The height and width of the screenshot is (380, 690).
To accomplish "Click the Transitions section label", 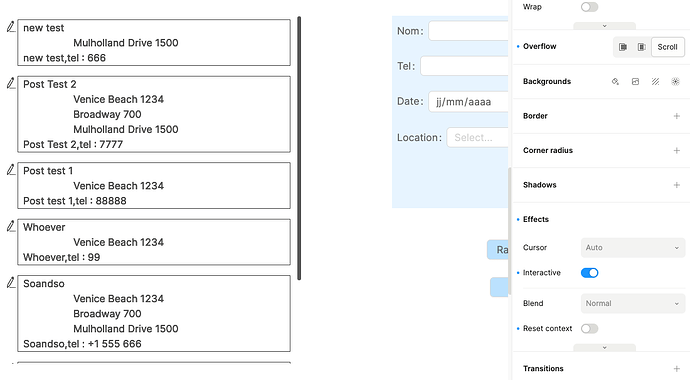I will click(x=543, y=369).
